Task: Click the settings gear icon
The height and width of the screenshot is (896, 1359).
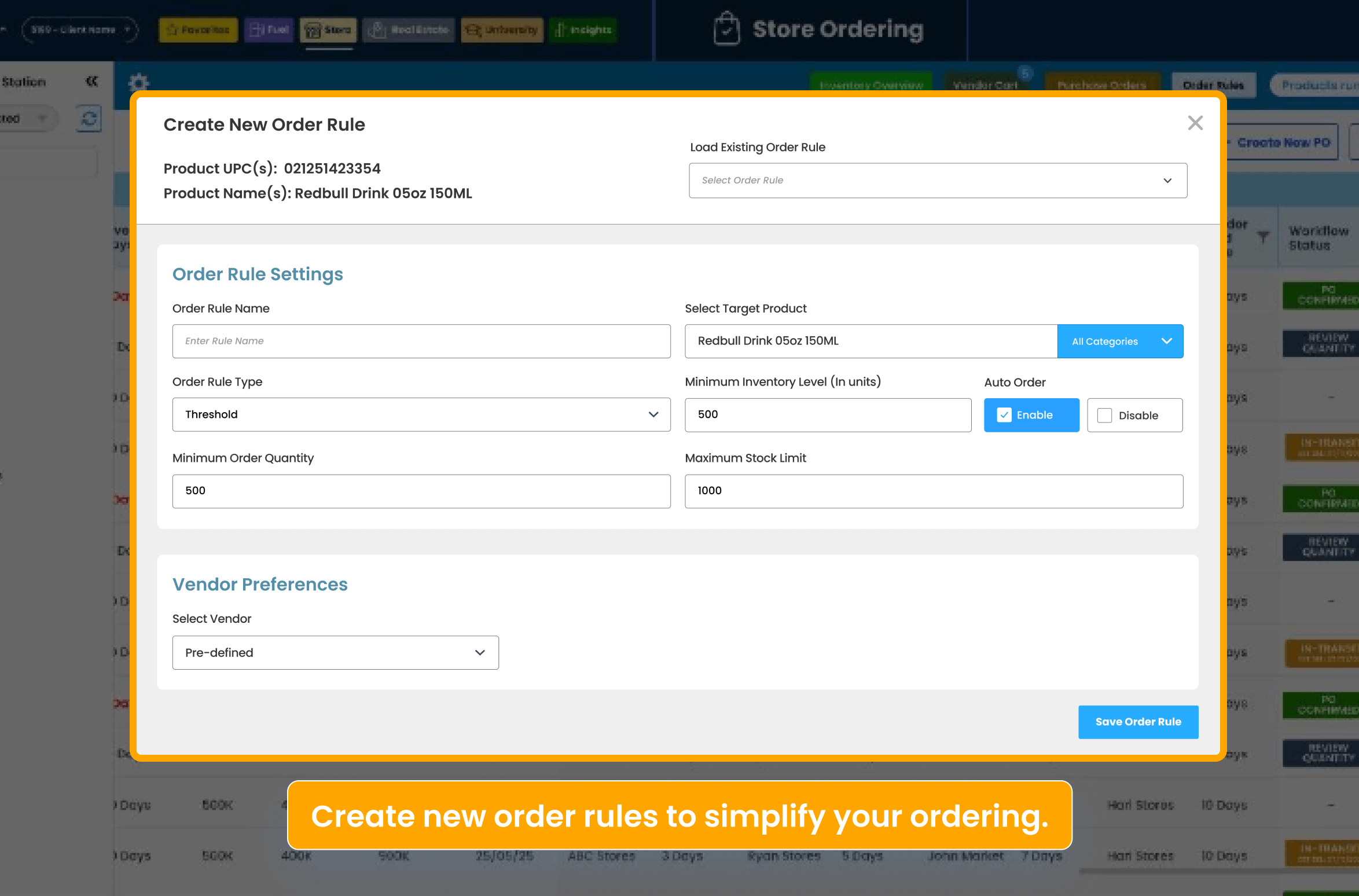Action: 138,83
